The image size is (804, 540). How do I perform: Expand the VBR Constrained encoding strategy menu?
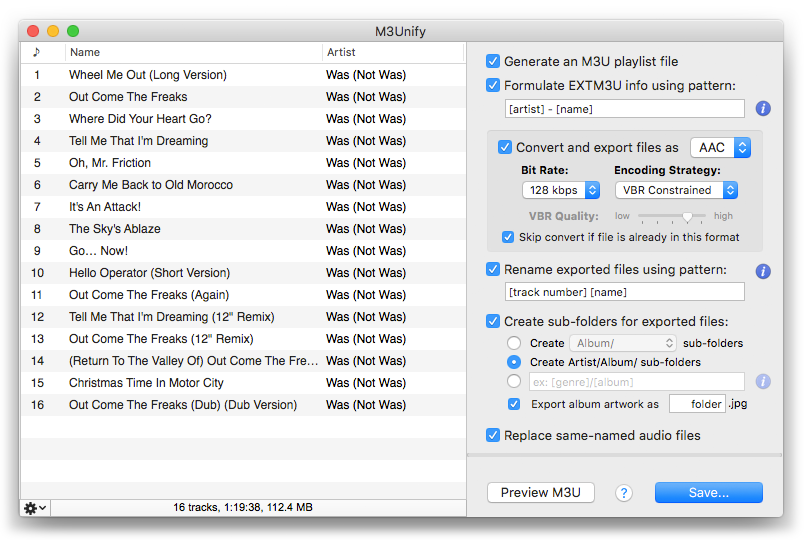coord(676,190)
